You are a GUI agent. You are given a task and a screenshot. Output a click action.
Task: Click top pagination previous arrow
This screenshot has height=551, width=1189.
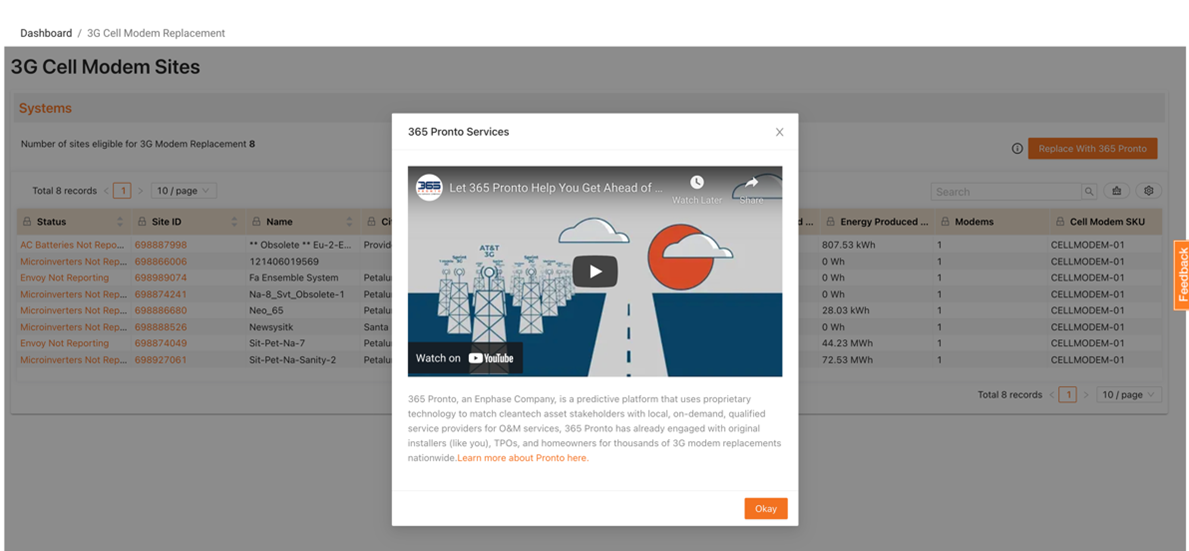tap(106, 191)
